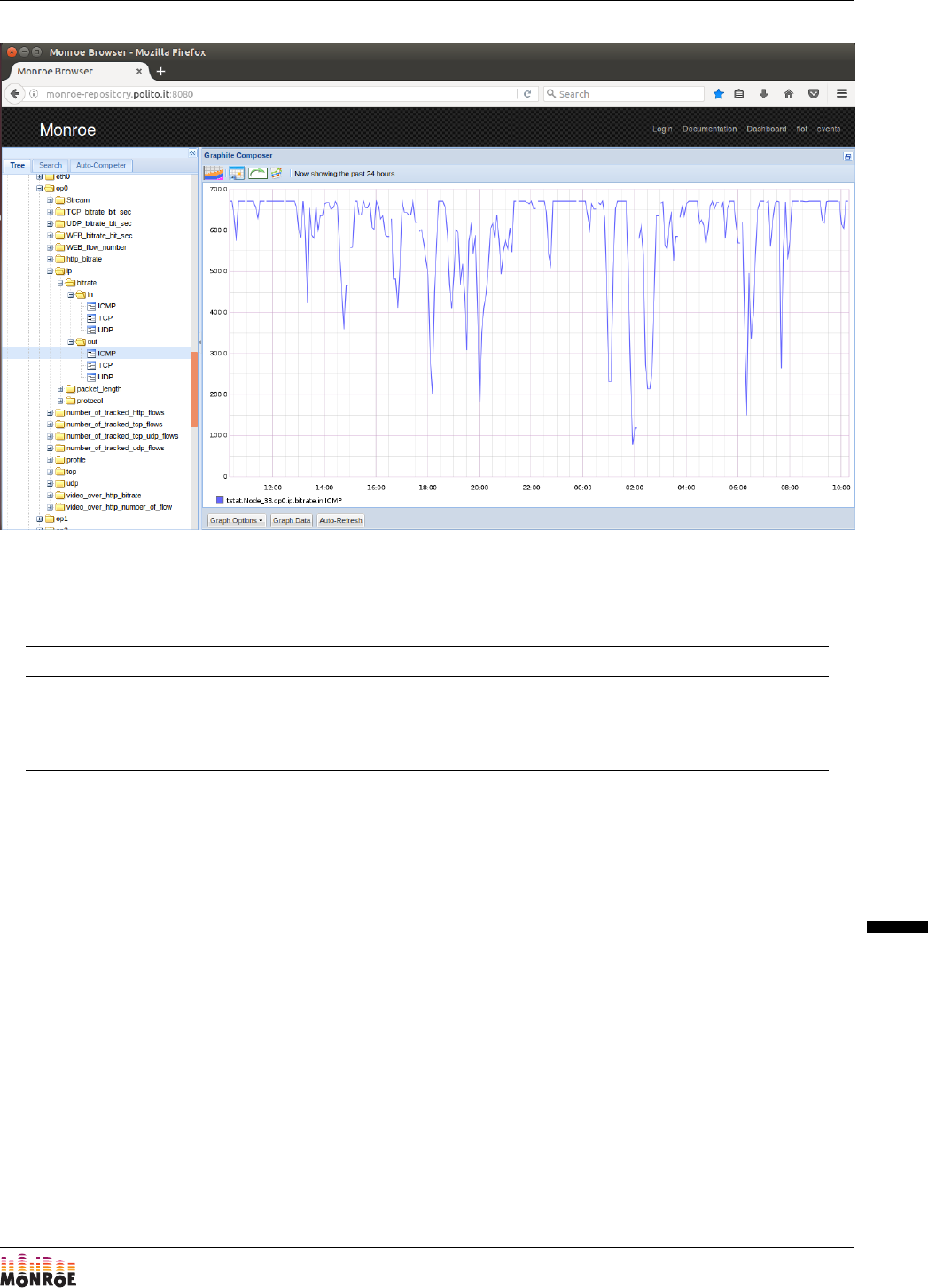Image resolution: width=928 pixels, height=1288 pixels.
Task: Click the number_of_tracked_tcp_flows folder label
Action: pos(114,425)
